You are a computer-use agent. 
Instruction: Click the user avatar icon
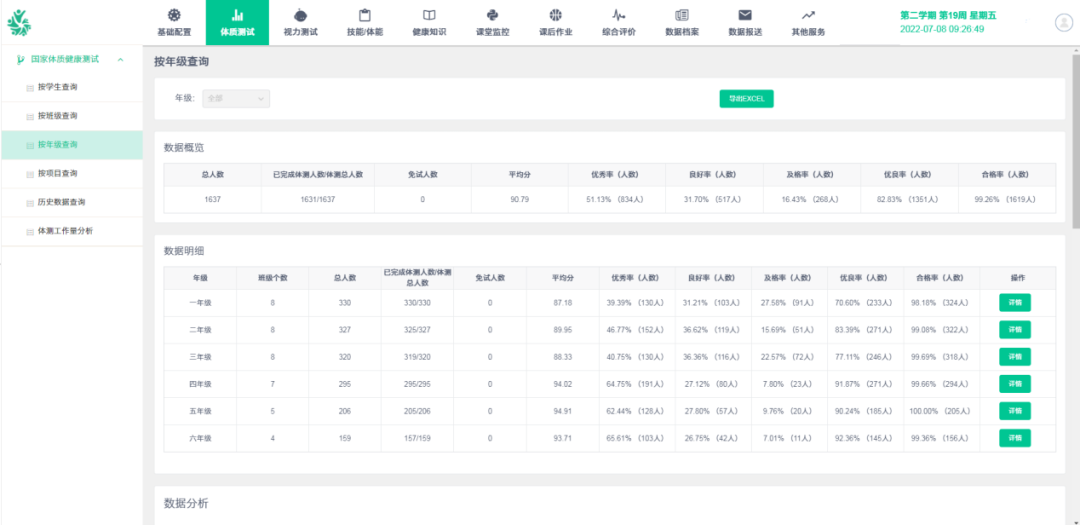pos(1063,23)
